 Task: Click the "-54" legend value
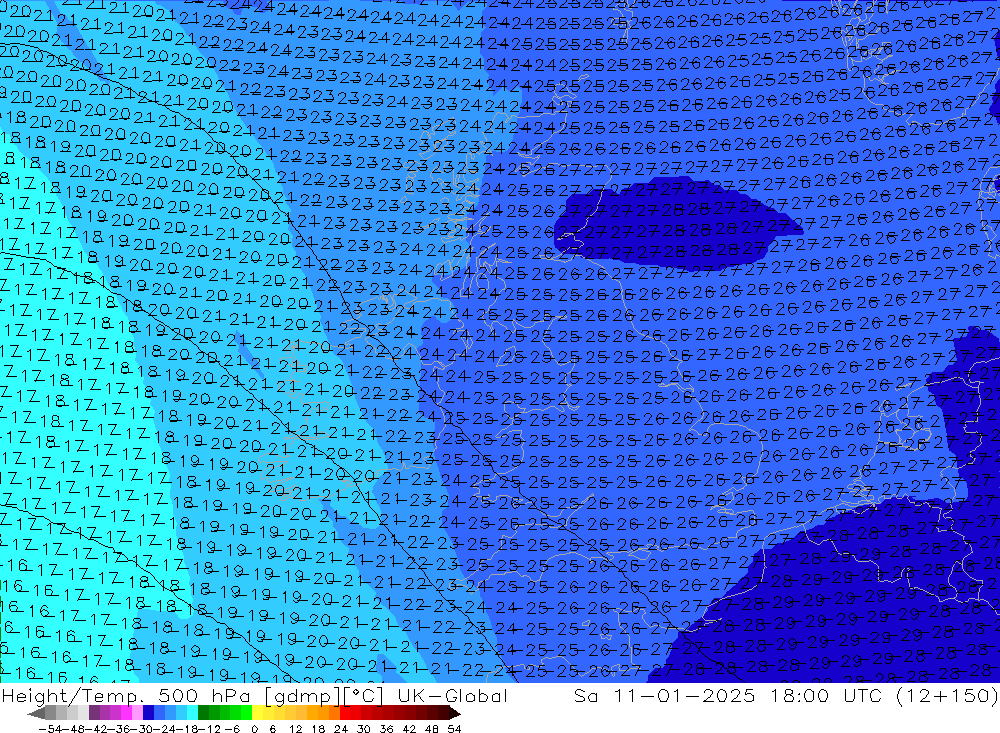(50, 729)
